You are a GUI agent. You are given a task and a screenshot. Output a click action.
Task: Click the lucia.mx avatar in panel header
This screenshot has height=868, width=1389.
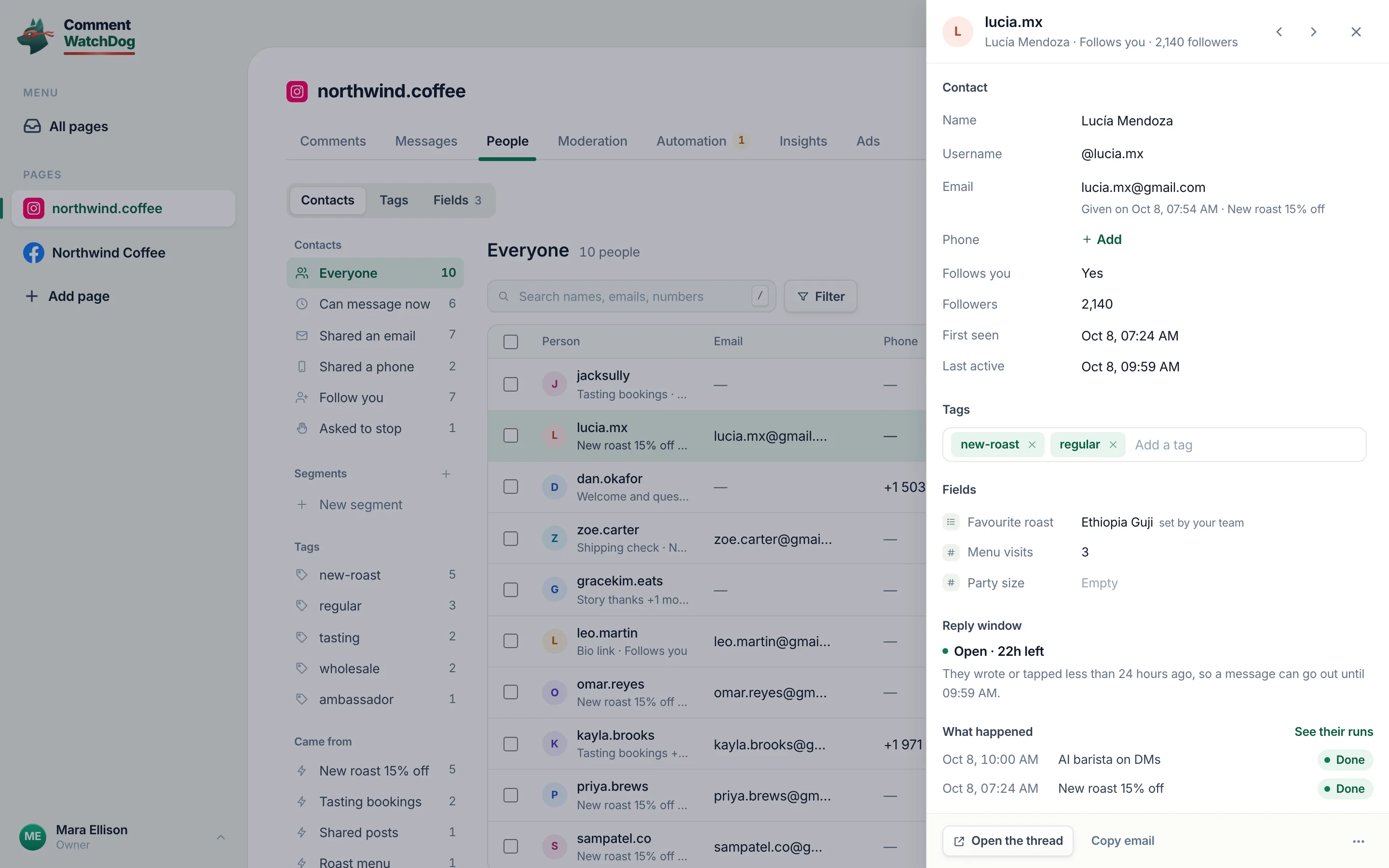tap(957, 31)
